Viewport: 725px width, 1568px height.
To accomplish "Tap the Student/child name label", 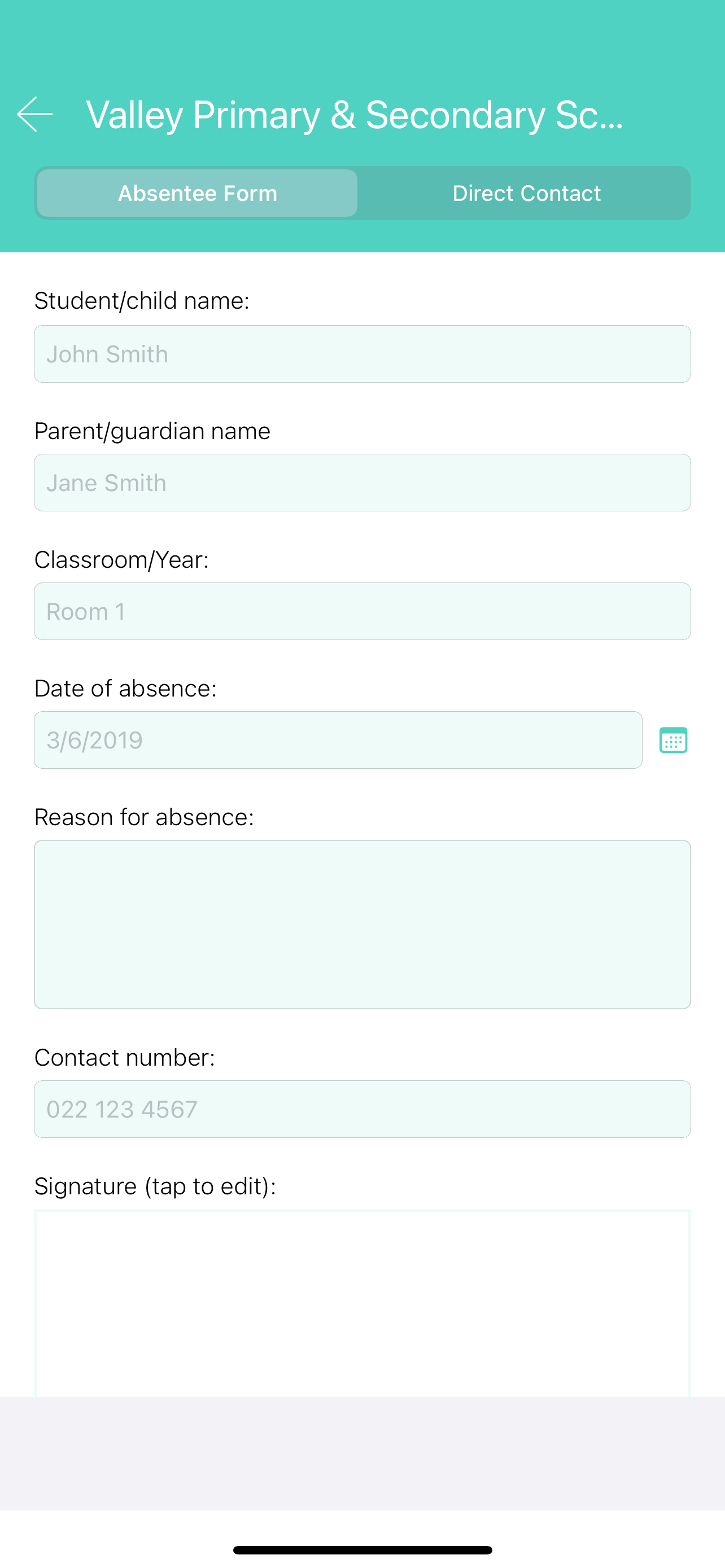I will pos(142,301).
